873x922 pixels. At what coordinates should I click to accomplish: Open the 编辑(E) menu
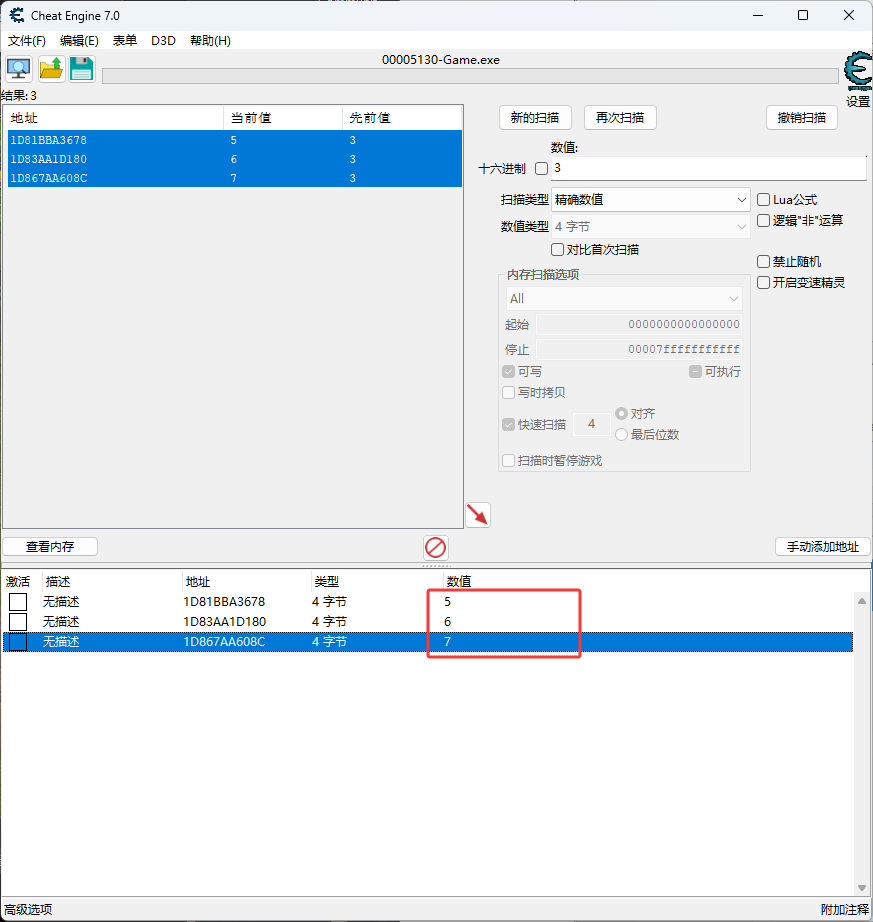79,41
